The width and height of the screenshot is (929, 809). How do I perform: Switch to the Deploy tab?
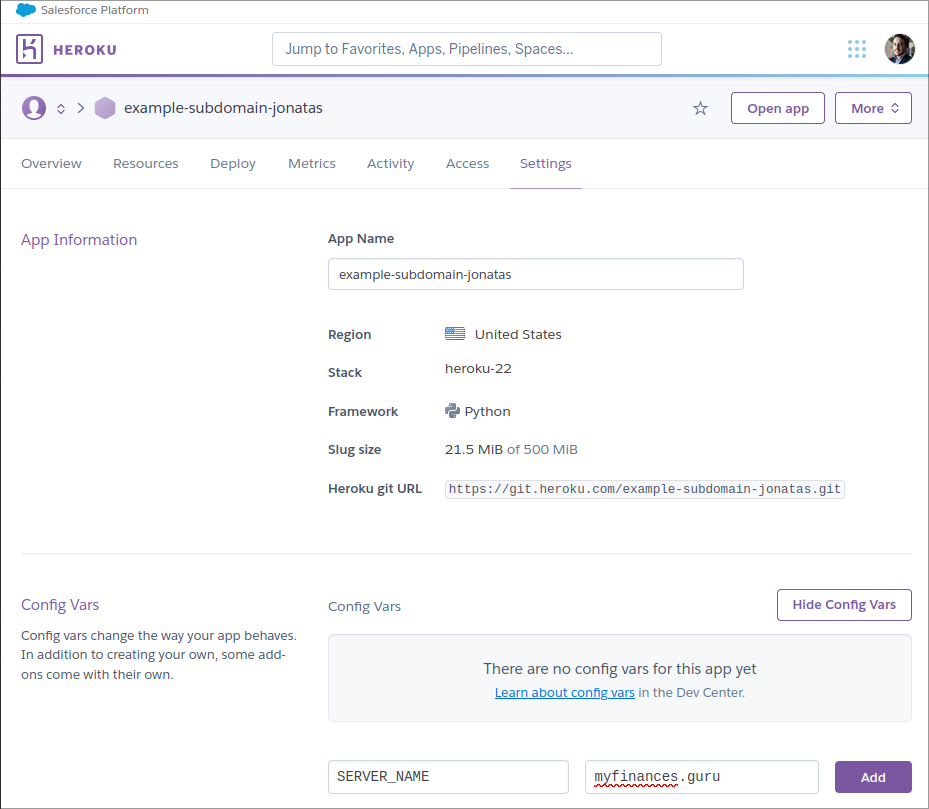[x=233, y=164]
